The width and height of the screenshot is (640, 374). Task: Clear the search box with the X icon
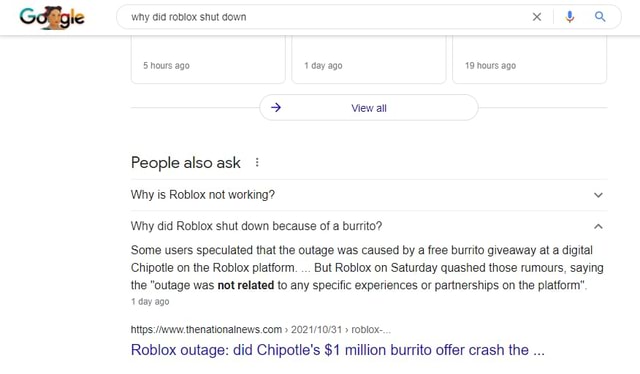point(537,17)
